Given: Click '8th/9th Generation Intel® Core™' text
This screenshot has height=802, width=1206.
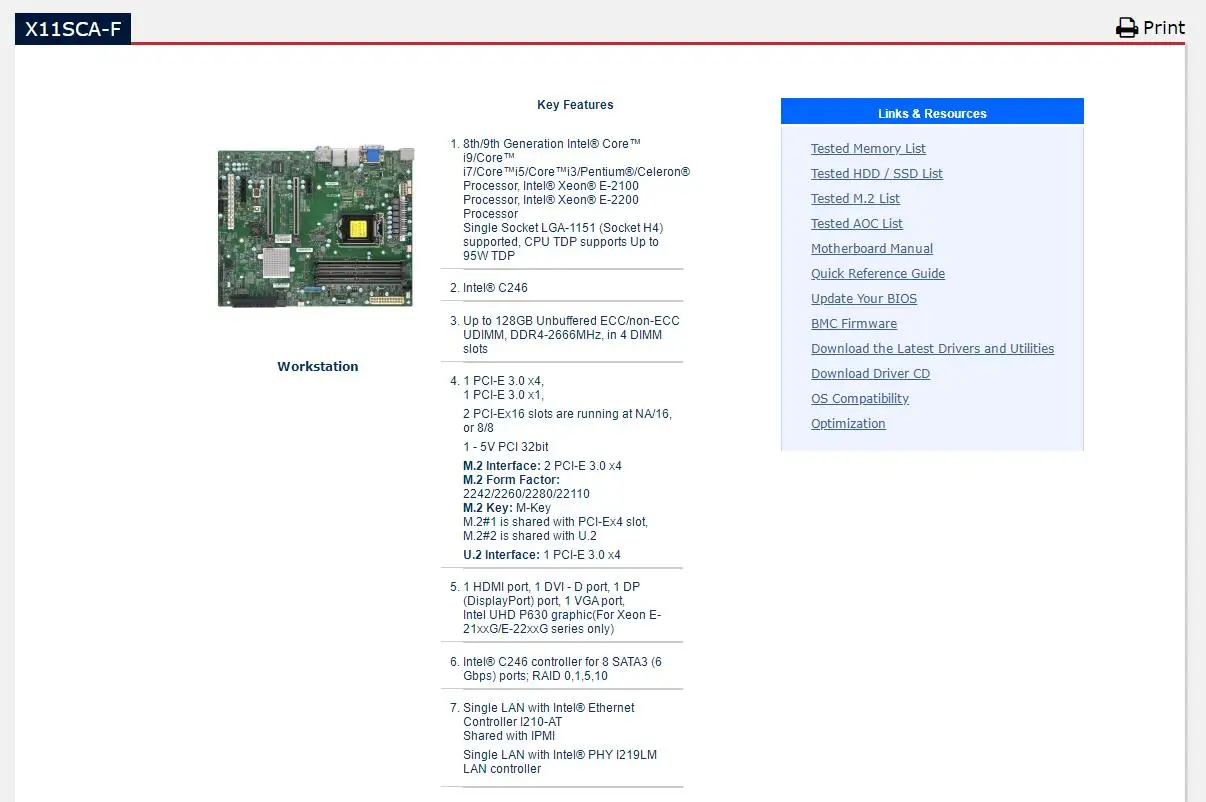Looking at the screenshot, I should click(552, 144).
